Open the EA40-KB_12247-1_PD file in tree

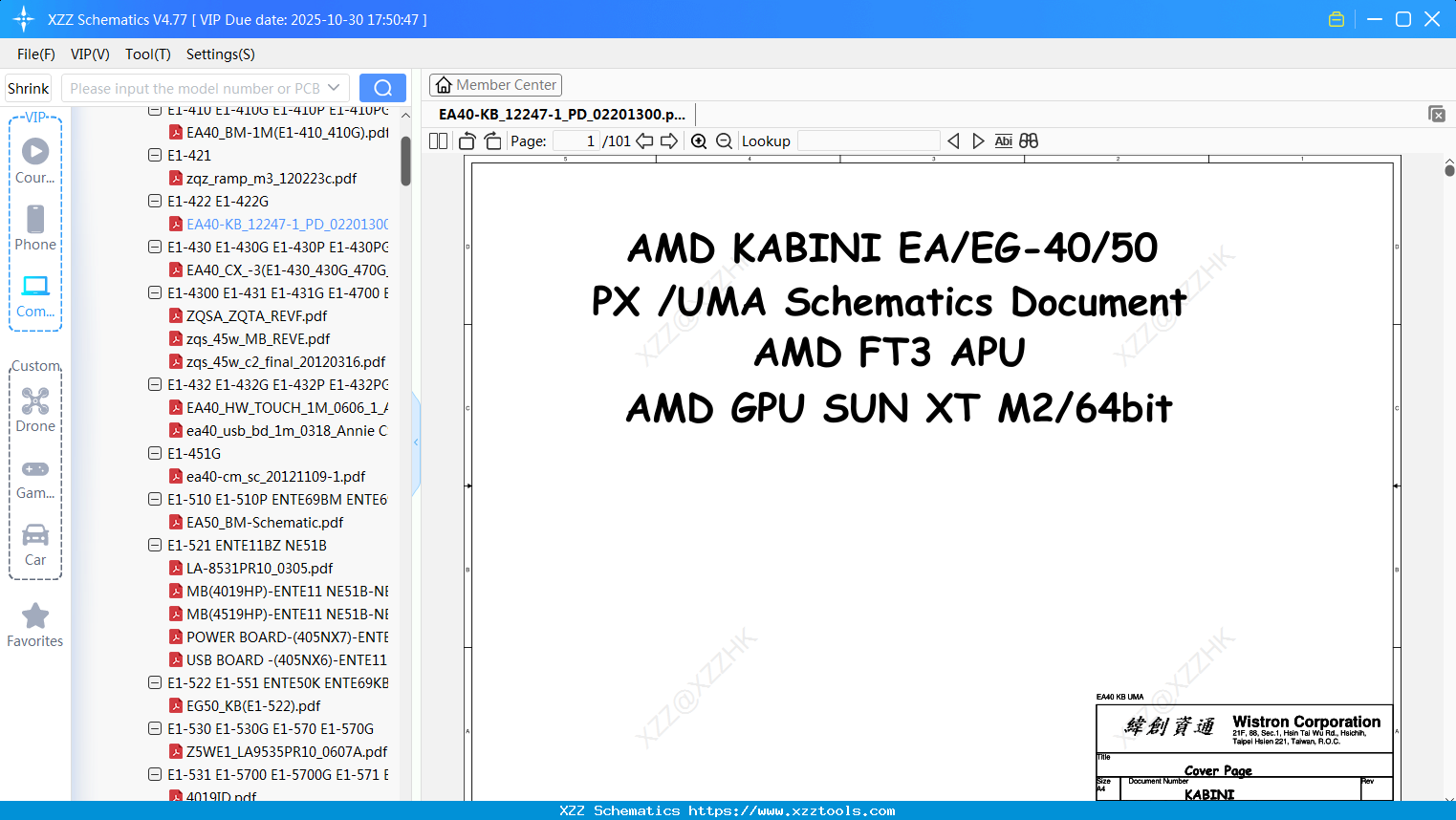click(287, 224)
